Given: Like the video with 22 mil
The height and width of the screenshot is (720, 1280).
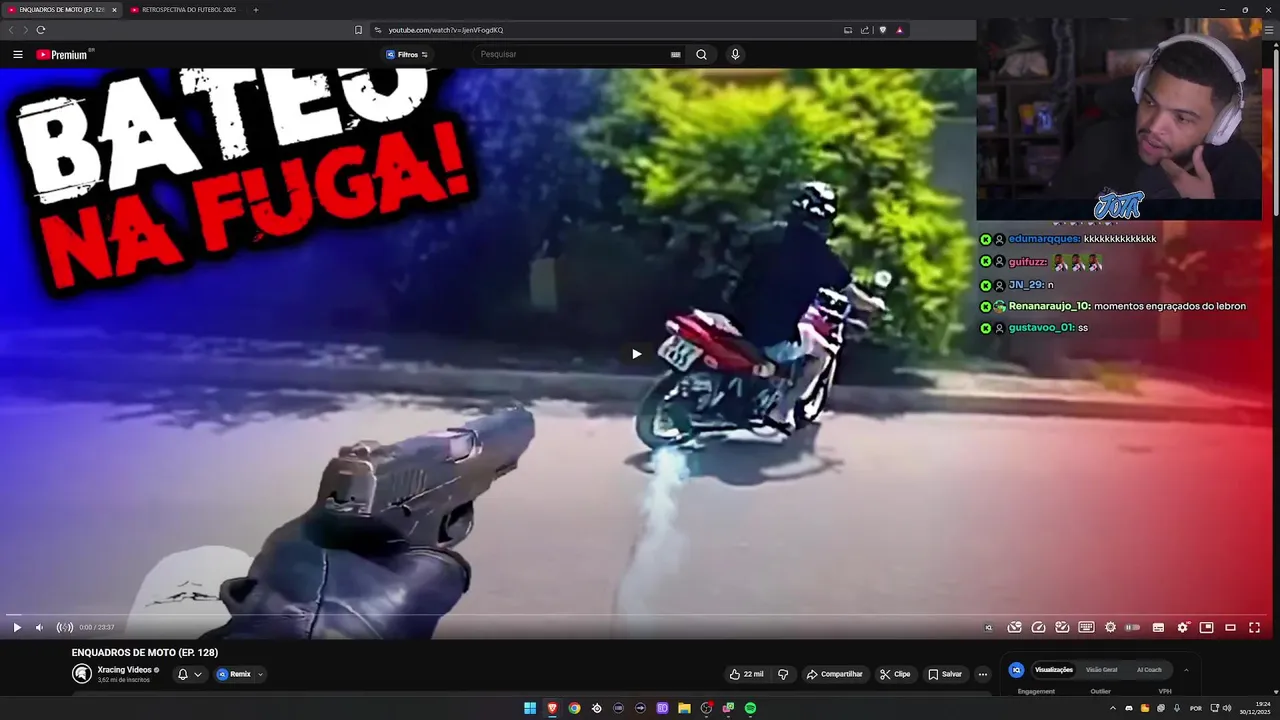Looking at the screenshot, I should [x=747, y=675].
